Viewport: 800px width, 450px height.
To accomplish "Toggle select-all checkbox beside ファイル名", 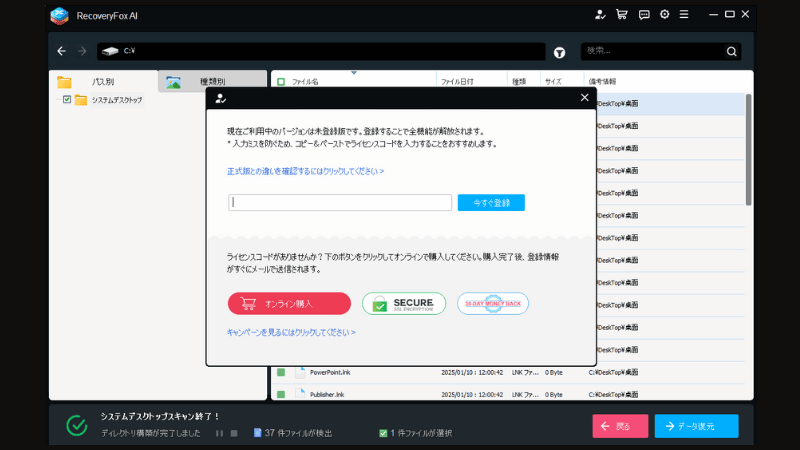I will [x=281, y=82].
